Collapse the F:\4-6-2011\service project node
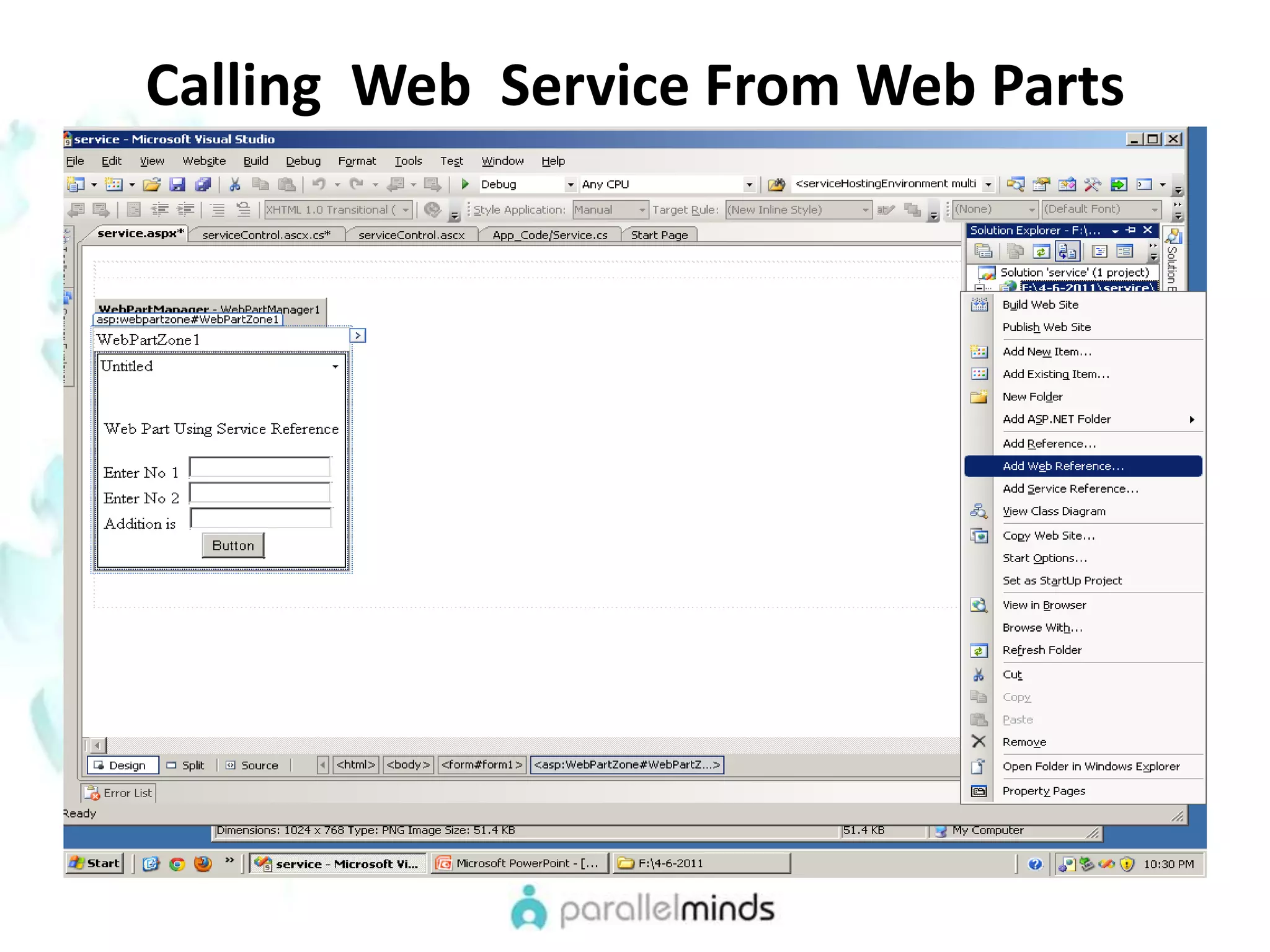Viewport: 1270px width, 952px height. [979, 288]
